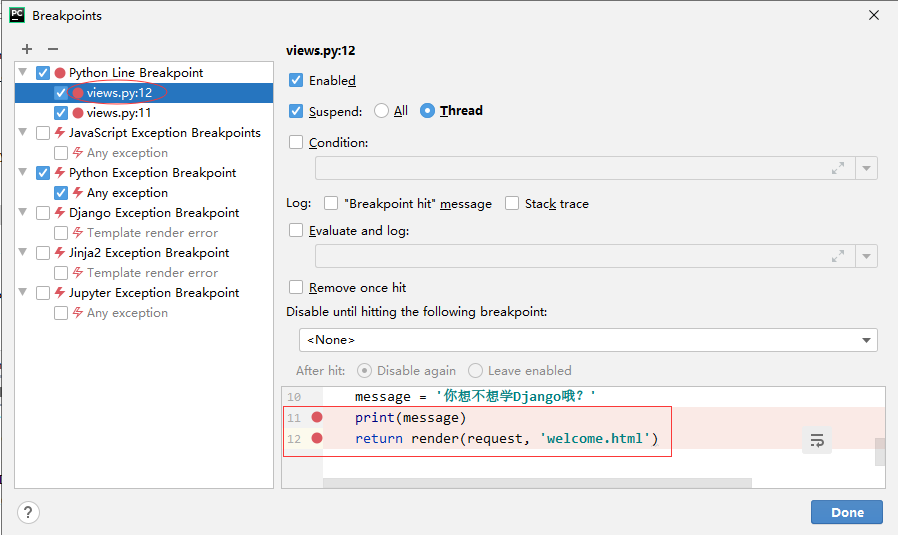Viewport: 898px width, 535px height.
Task: Click the add breakpoint plus icon
Action: click(27, 49)
